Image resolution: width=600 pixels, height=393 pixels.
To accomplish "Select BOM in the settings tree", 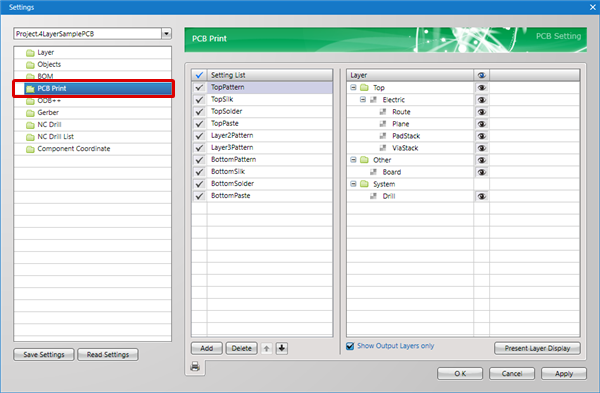I will point(45,76).
